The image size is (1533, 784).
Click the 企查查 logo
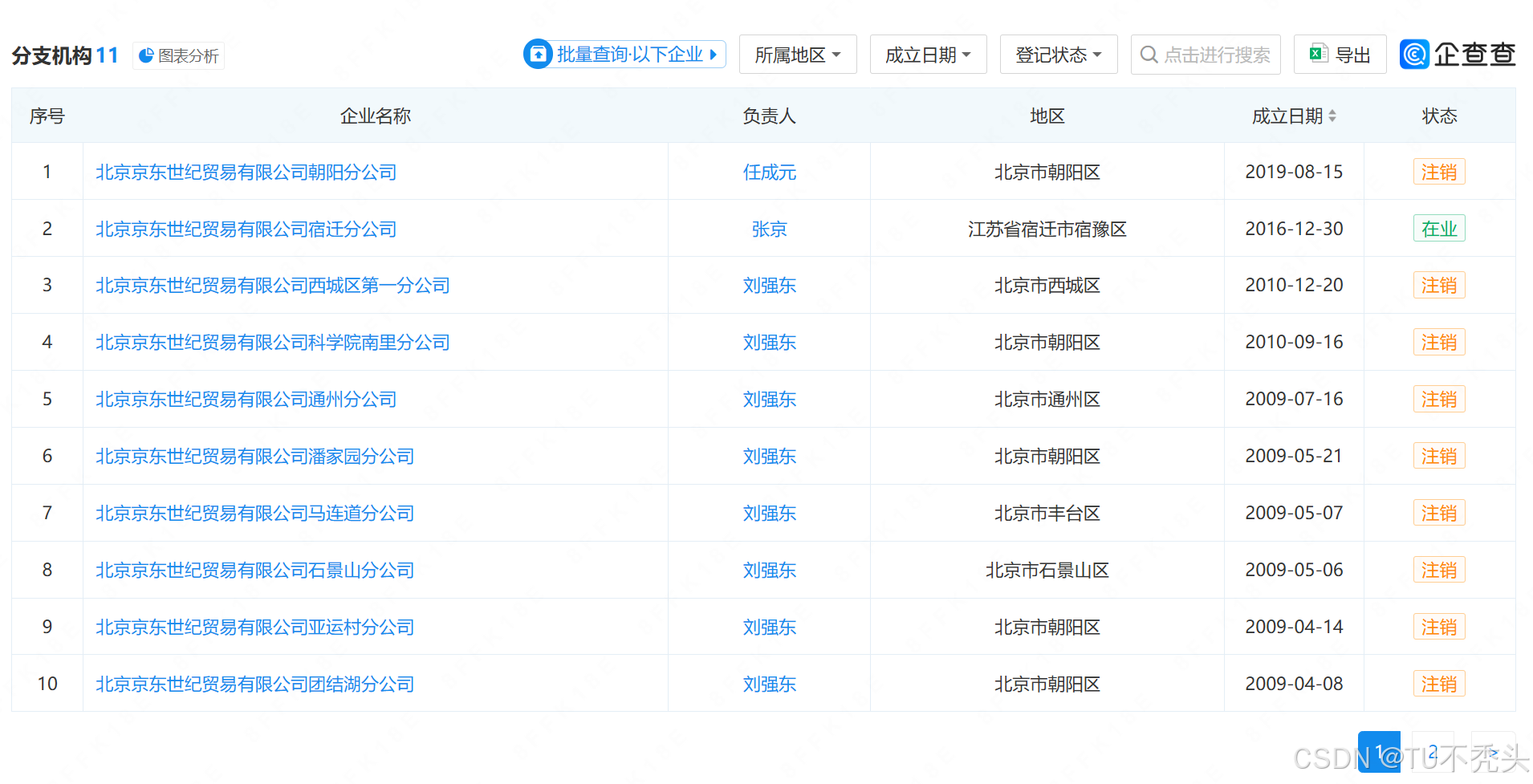tap(1458, 54)
